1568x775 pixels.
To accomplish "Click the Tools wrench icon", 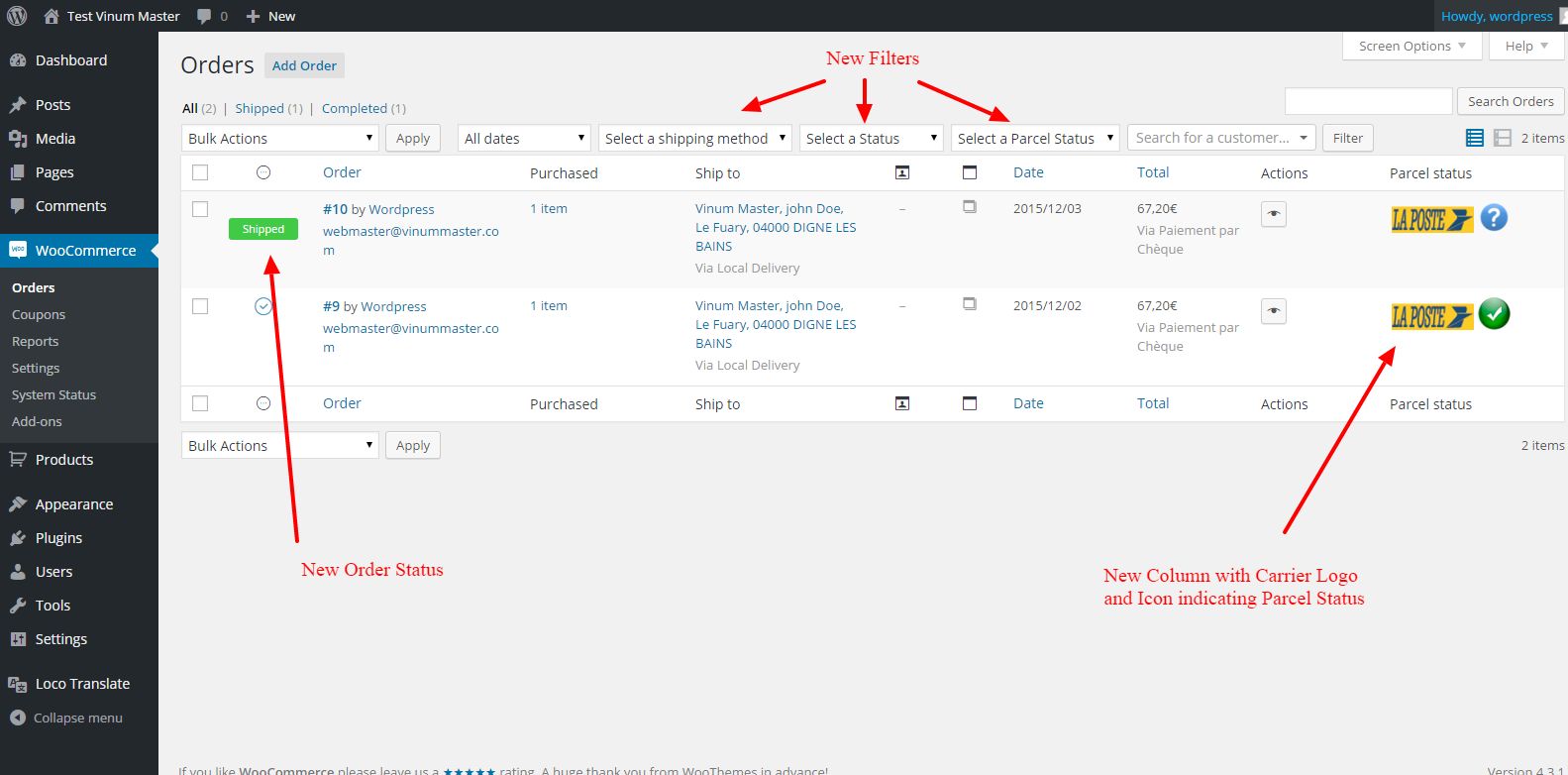I will click(18, 606).
